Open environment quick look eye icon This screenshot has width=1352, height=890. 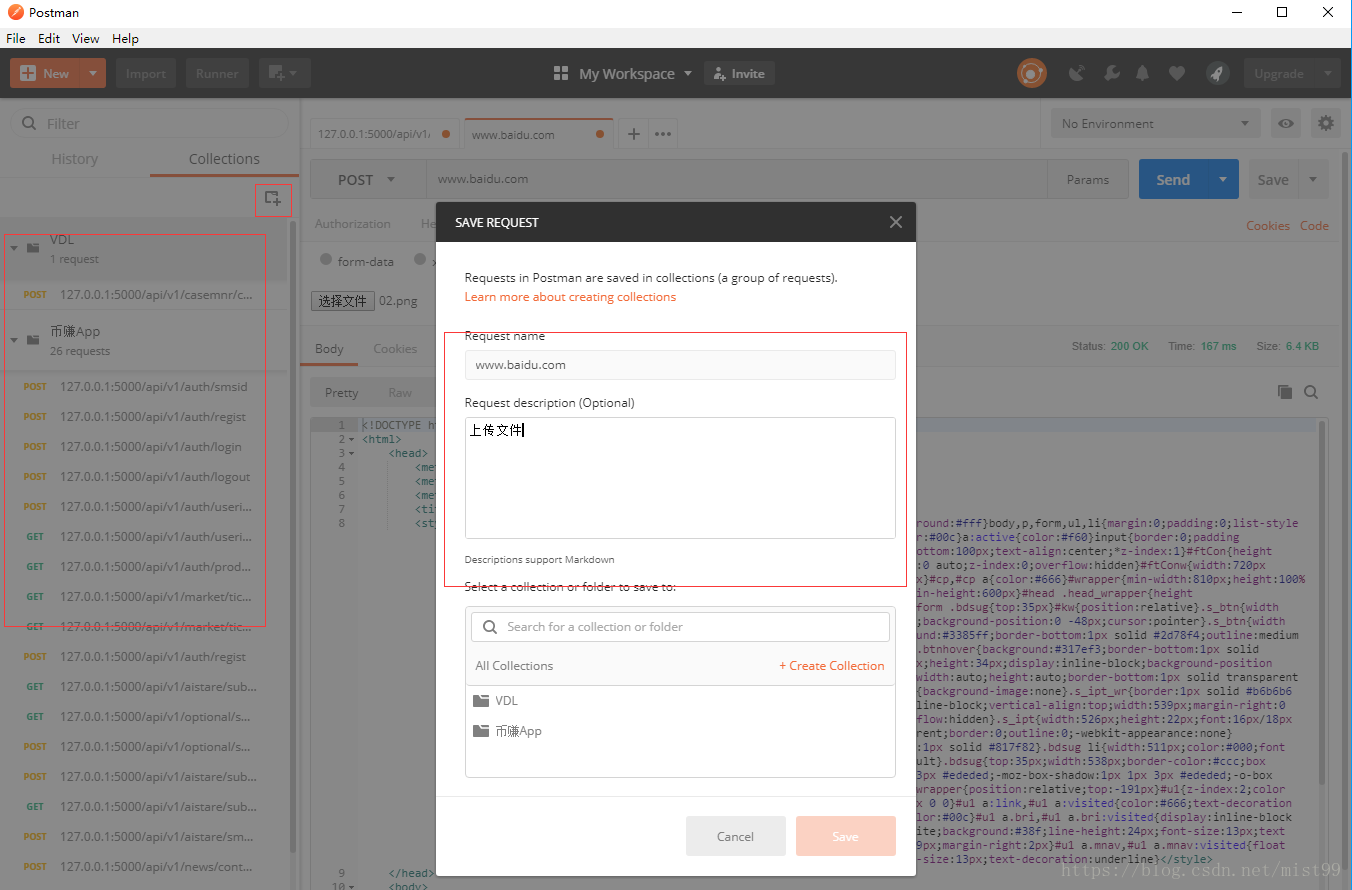point(1285,124)
